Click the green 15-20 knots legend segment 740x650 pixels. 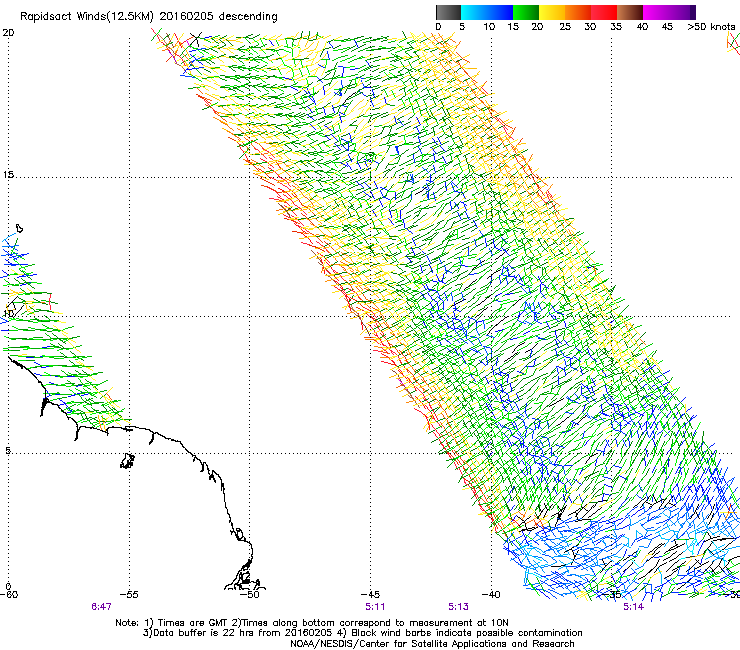pos(526,12)
